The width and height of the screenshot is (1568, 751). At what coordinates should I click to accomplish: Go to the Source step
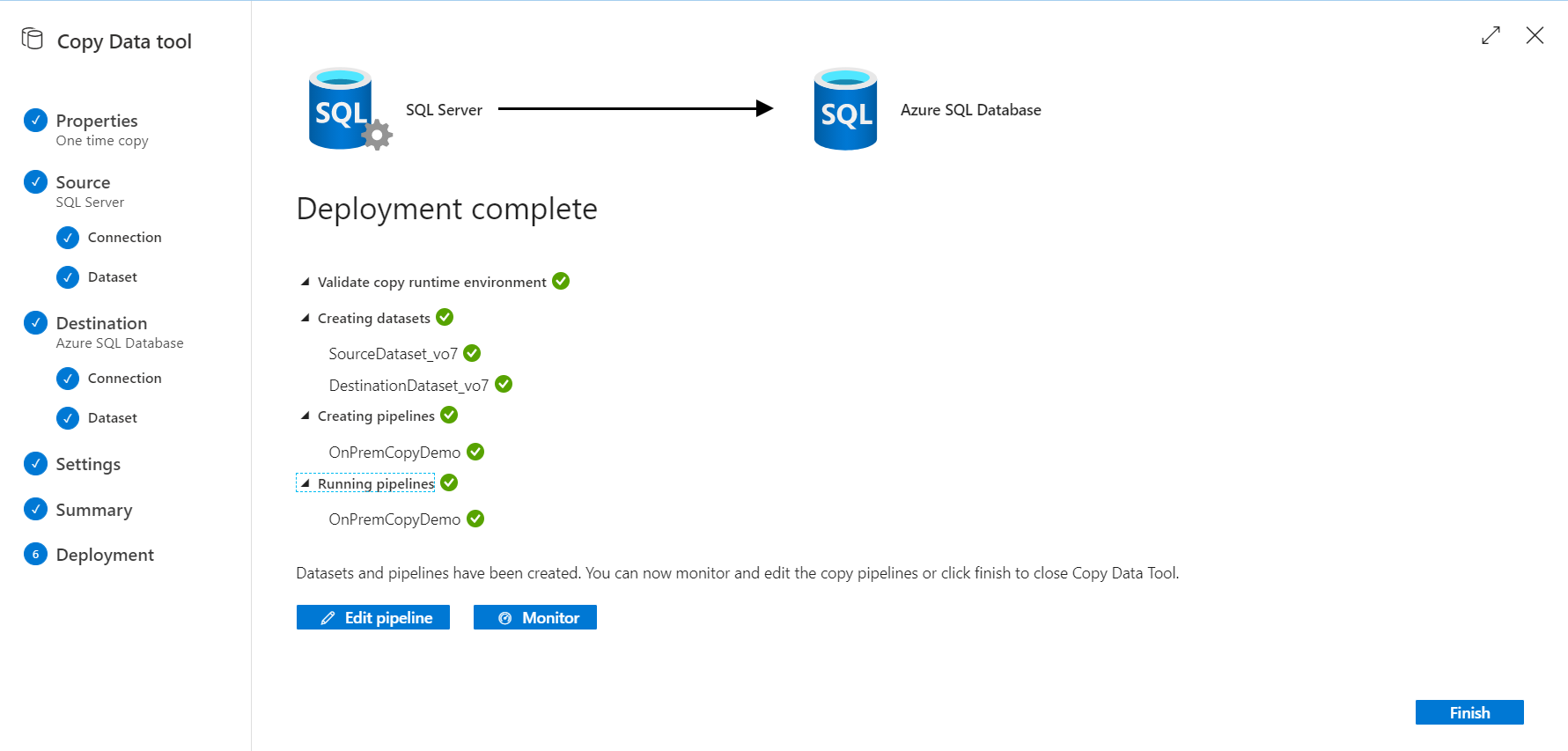[83, 182]
